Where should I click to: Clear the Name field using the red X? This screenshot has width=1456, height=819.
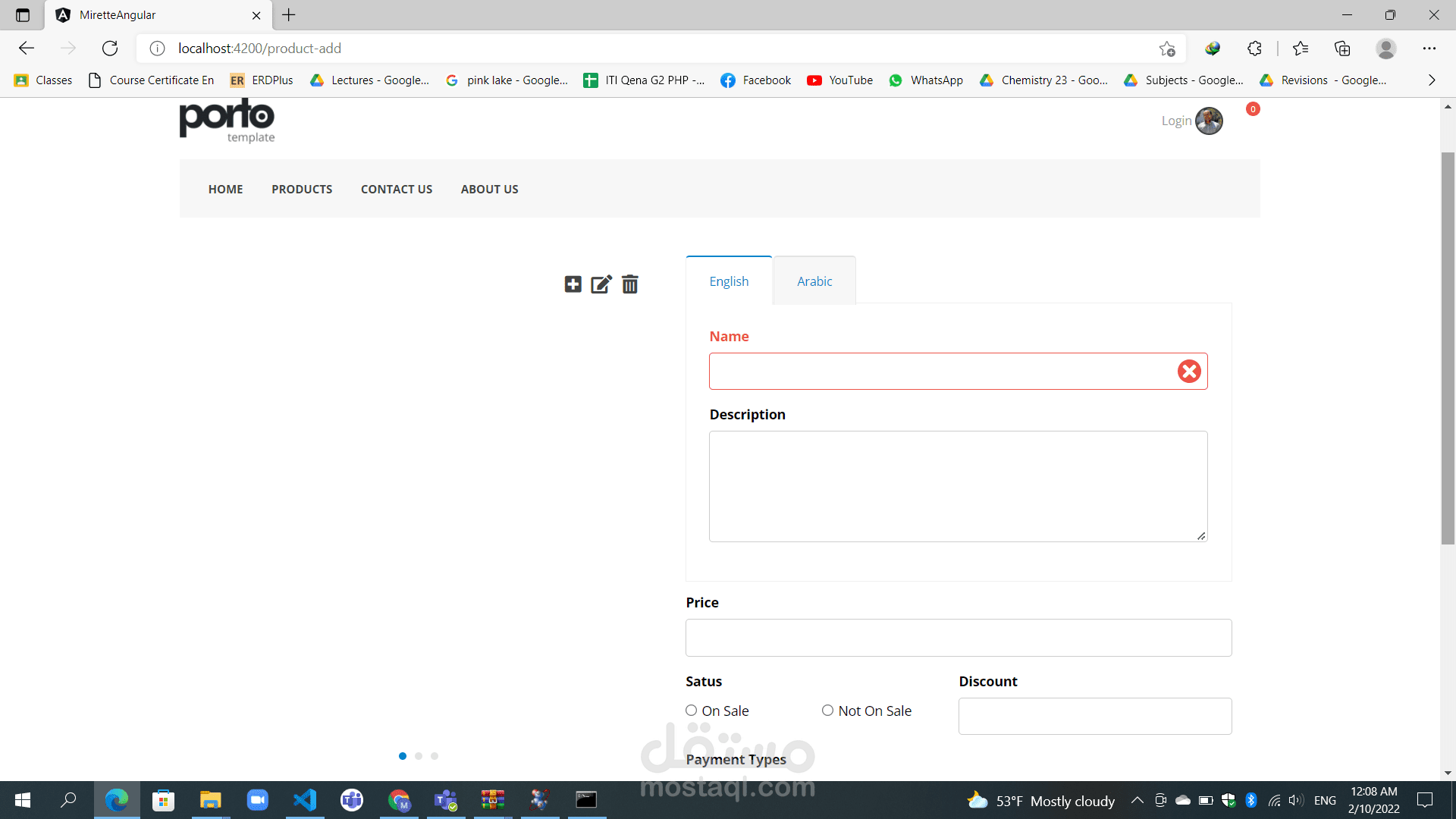1189,371
